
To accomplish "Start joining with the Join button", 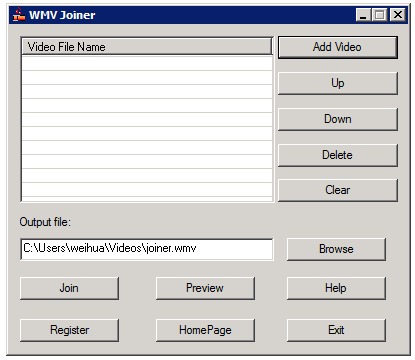I will (69, 288).
